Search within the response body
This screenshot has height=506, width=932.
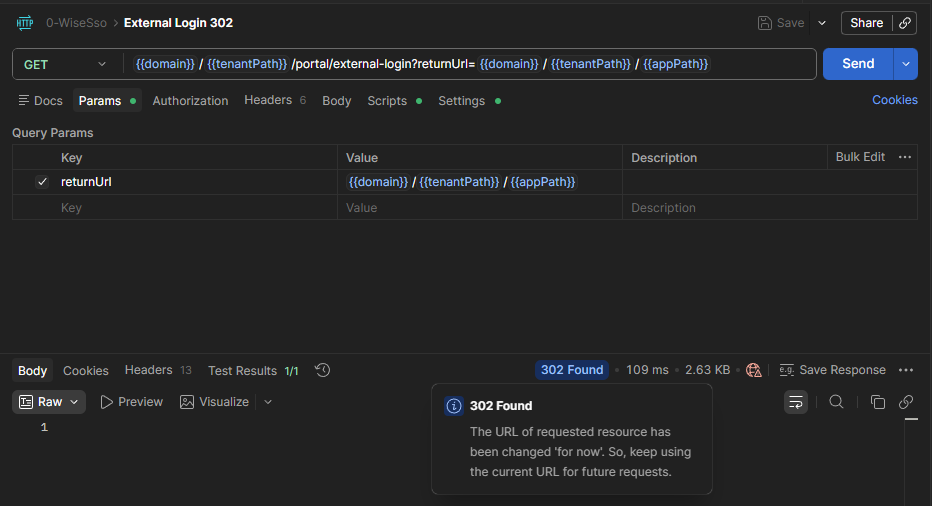pyautogui.click(x=836, y=402)
